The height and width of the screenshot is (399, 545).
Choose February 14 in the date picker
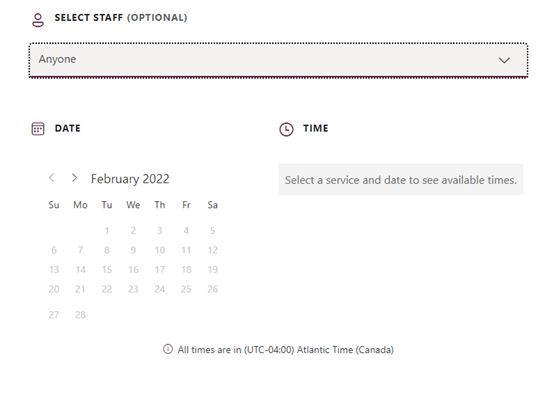click(80, 270)
